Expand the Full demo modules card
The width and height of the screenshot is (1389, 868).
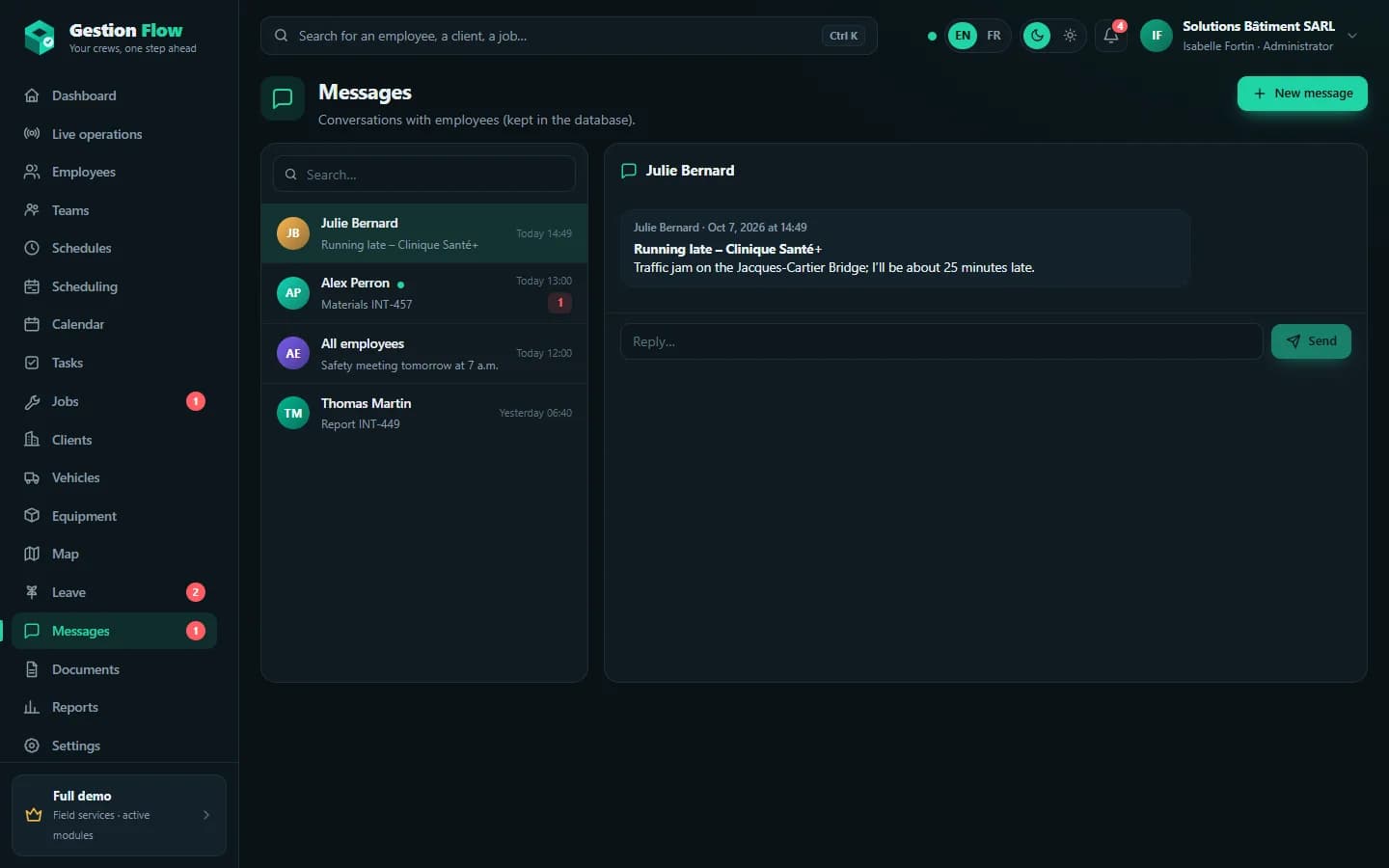coord(119,815)
